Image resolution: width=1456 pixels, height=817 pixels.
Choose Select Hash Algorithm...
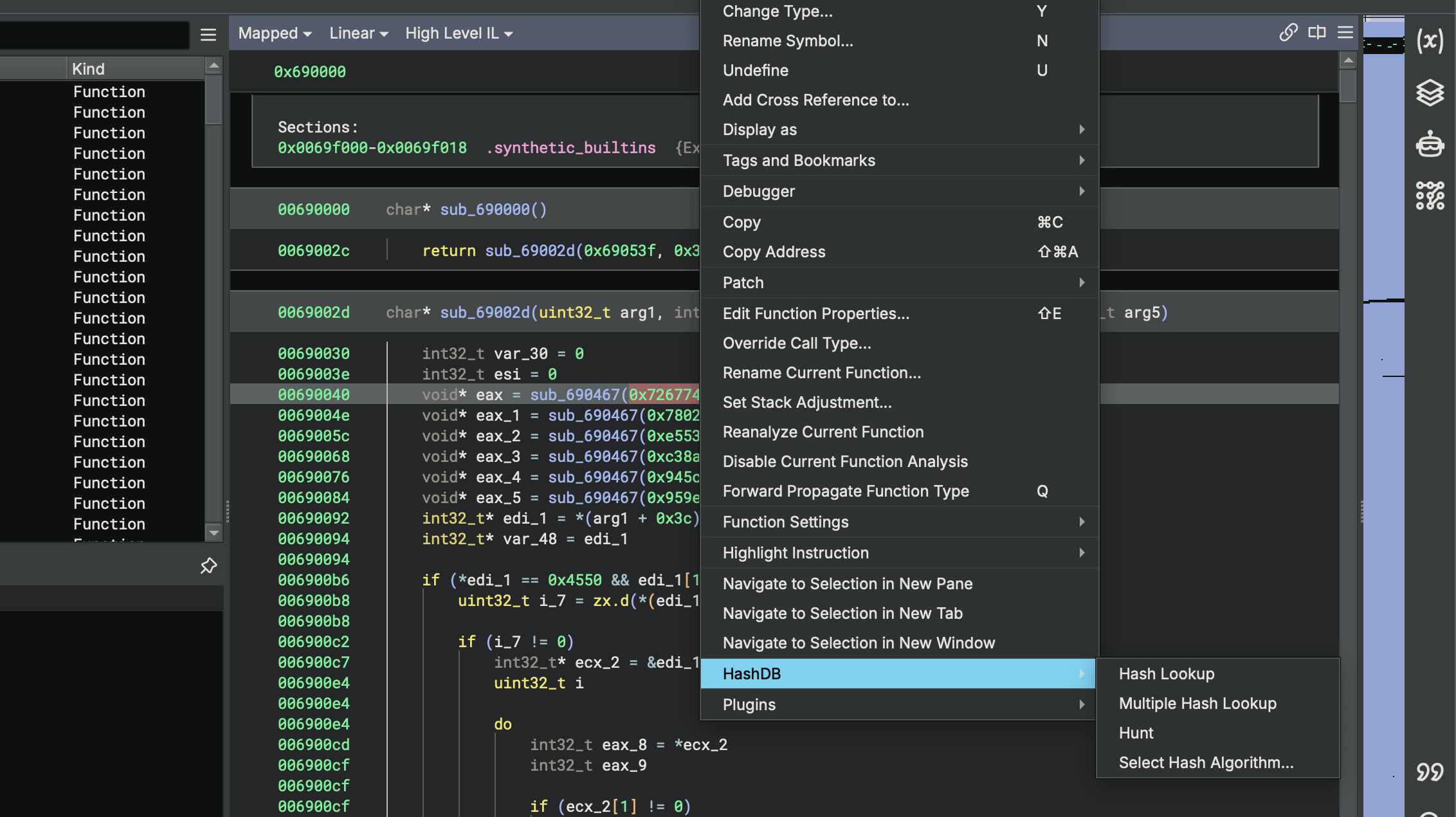pos(1218,762)
